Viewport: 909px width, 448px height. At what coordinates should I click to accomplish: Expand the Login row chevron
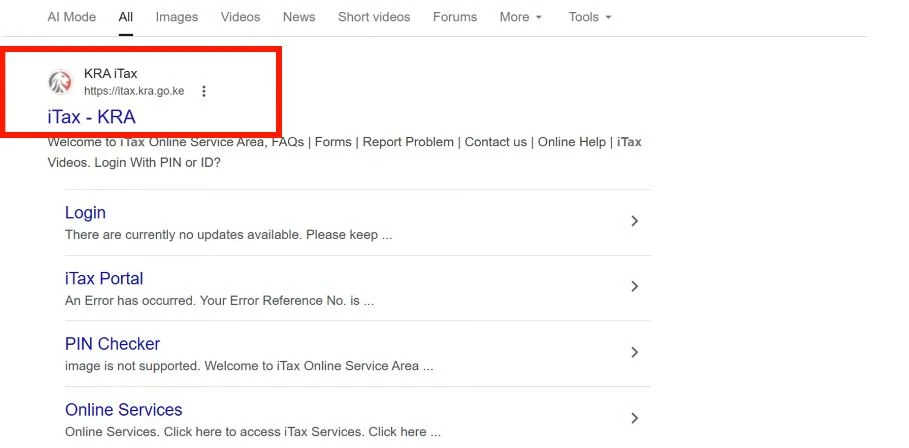[635, 221]
